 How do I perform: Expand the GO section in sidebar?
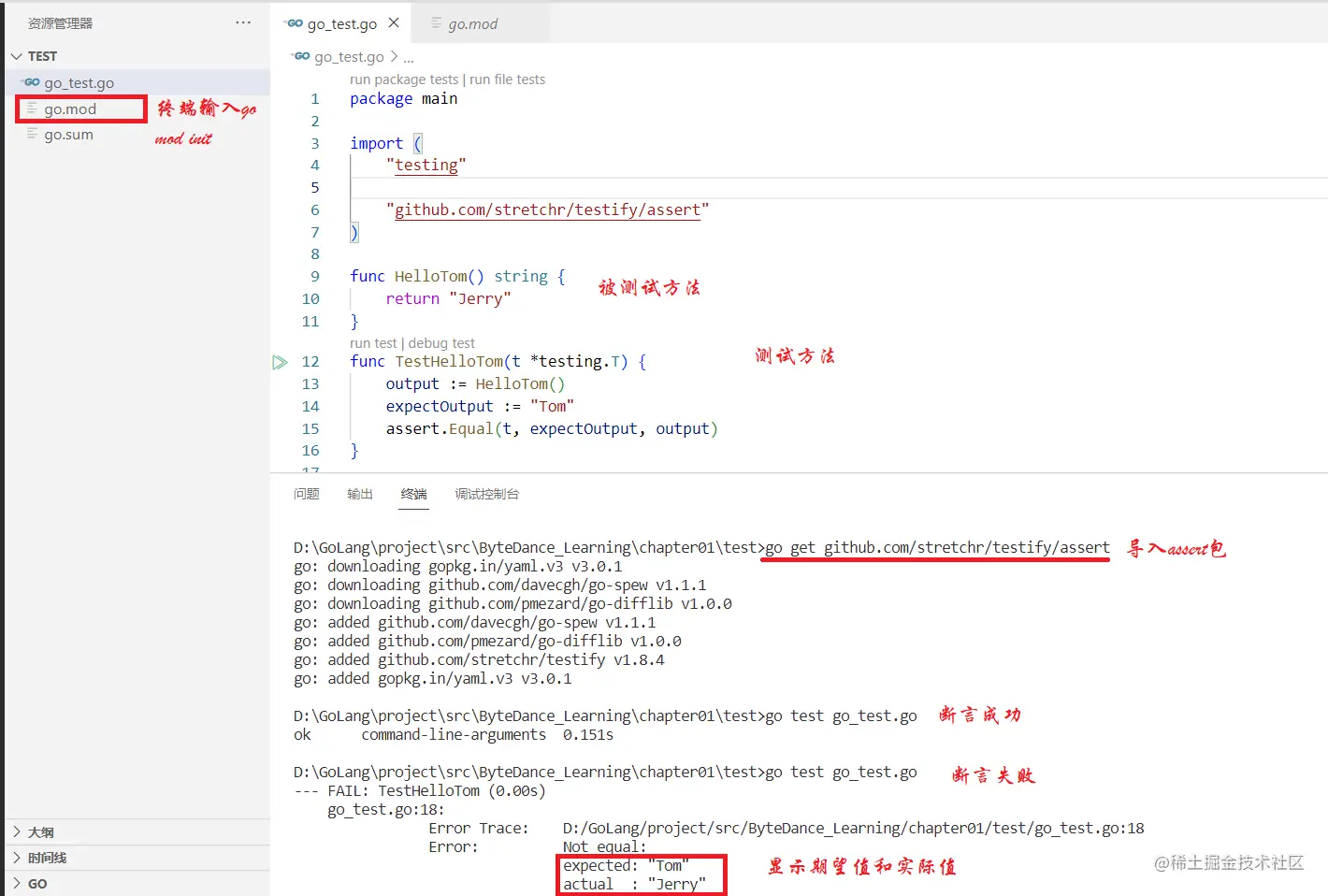click(x=137, y=884)
